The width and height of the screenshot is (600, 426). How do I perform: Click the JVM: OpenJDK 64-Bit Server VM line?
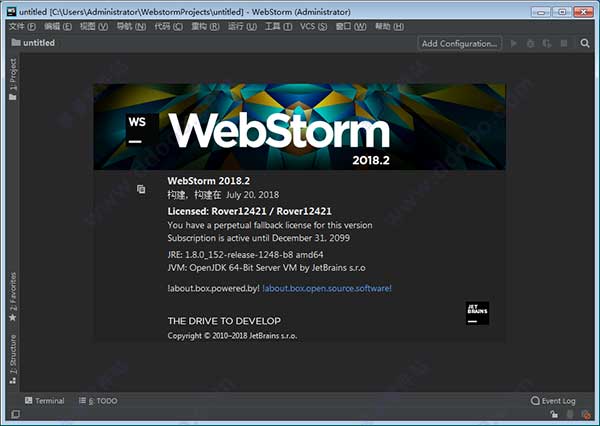(266, 268)
